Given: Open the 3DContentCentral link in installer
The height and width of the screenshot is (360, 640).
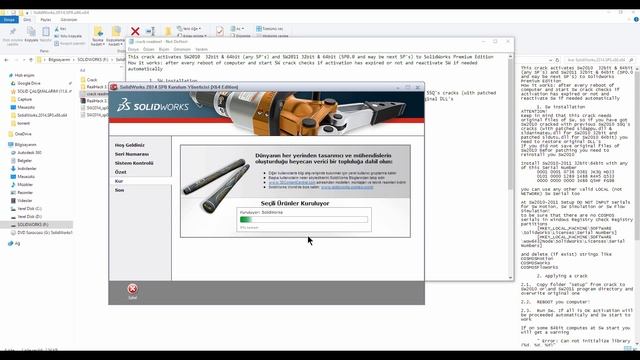Looking at the screenshot, I should click(292, 182).
